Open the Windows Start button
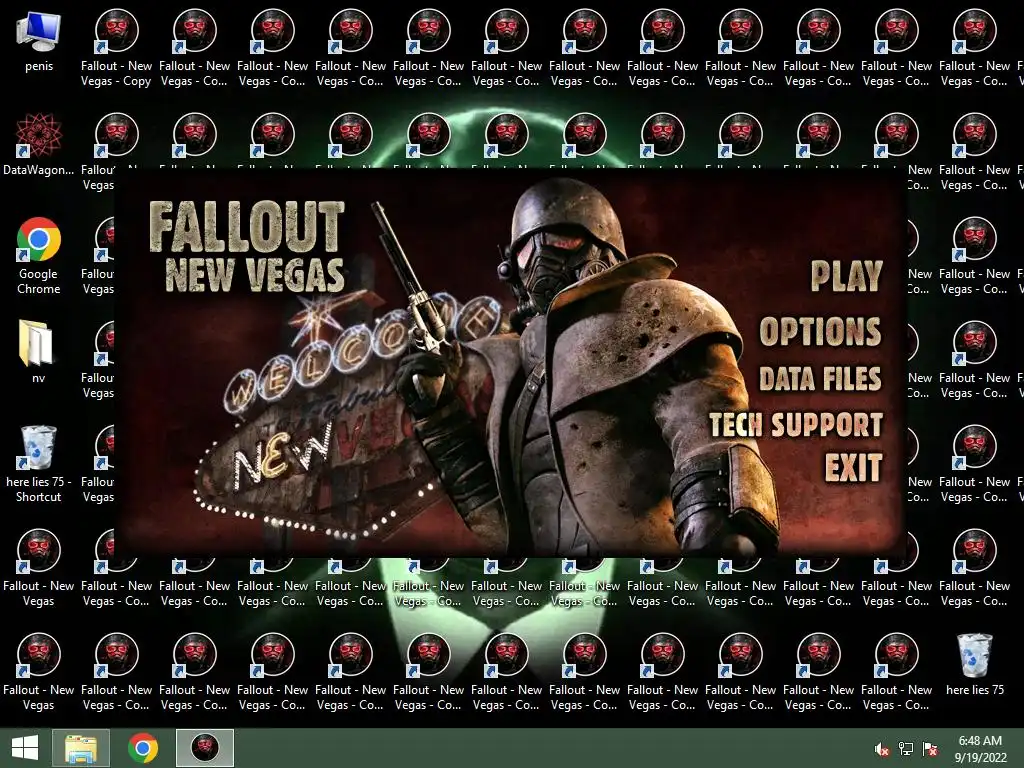The image size is (1024, 768). coord(25,748)
